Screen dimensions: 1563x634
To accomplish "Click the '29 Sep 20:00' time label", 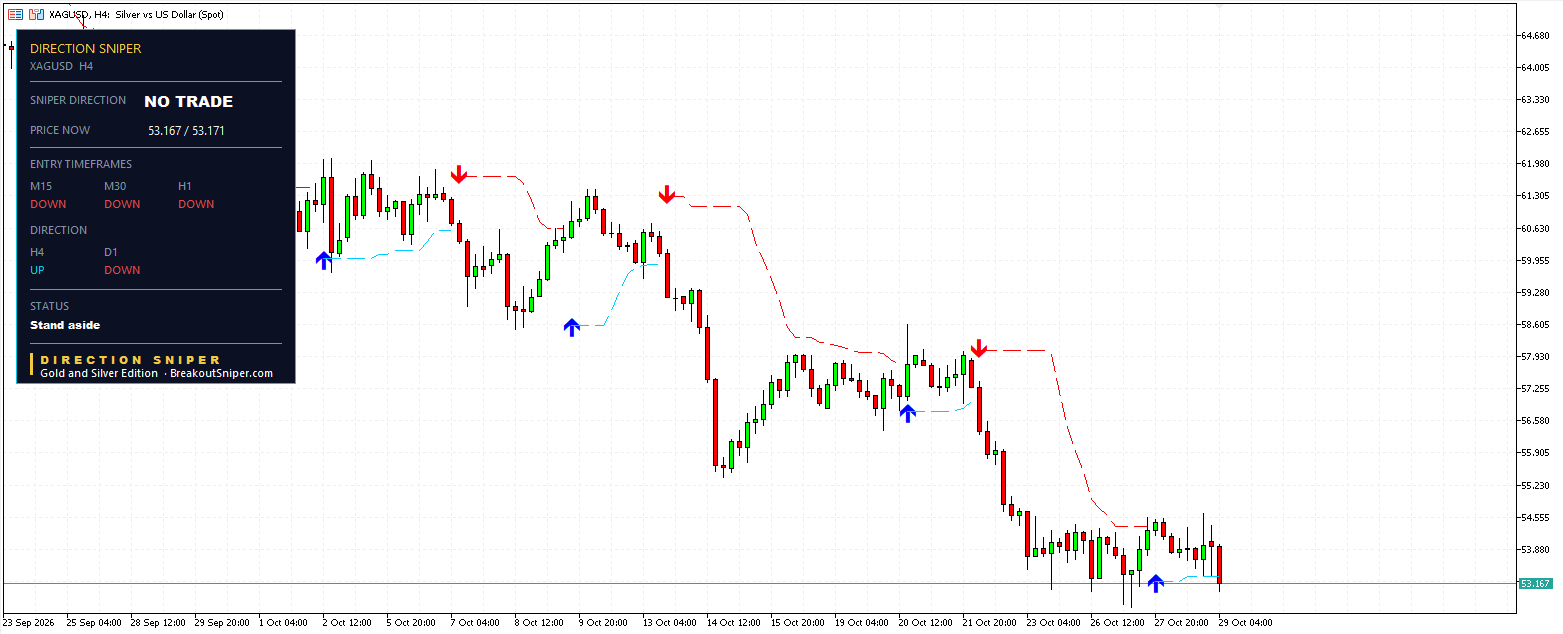I will pos(222,622).
